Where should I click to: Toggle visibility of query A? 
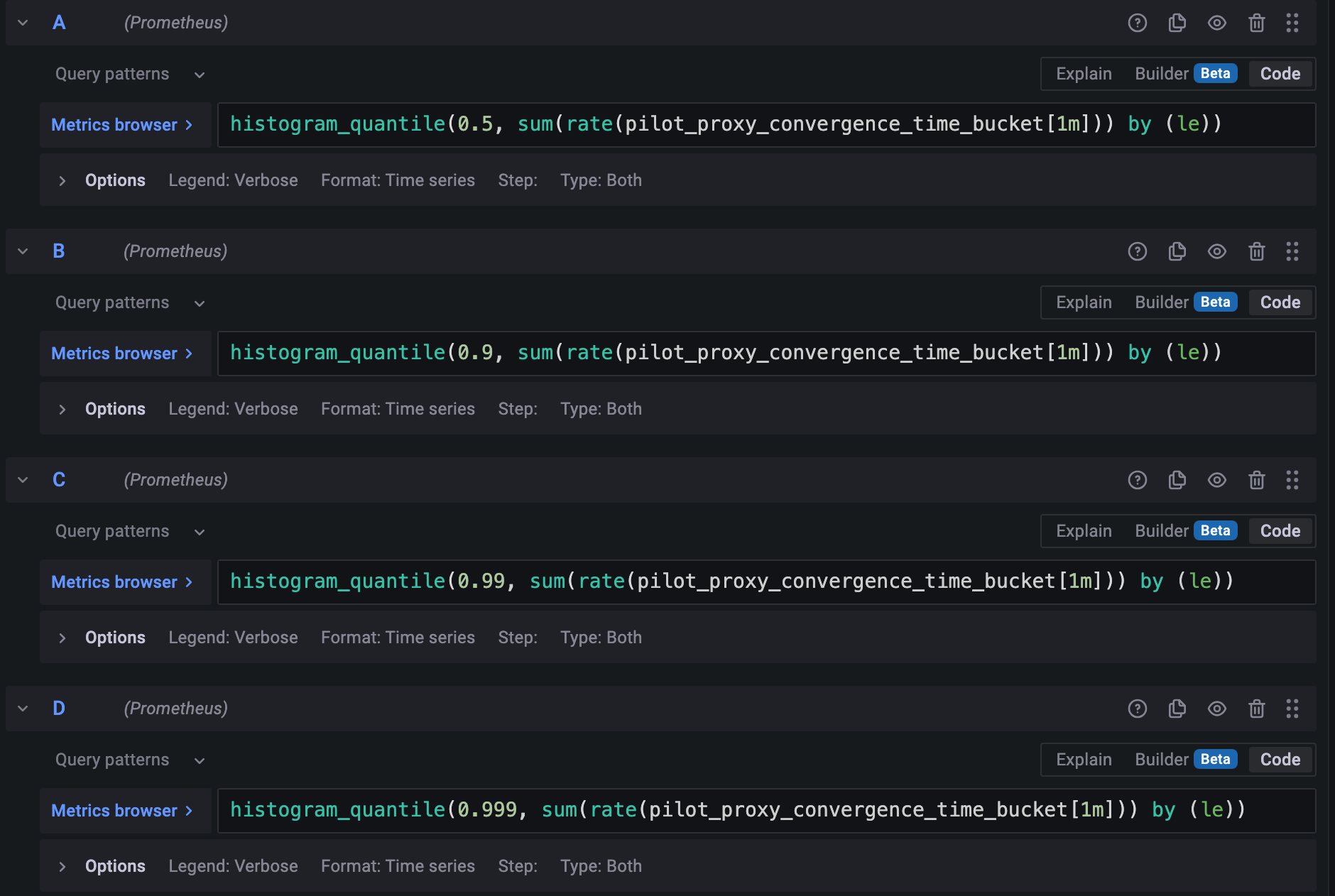[x=1217, y=23]
